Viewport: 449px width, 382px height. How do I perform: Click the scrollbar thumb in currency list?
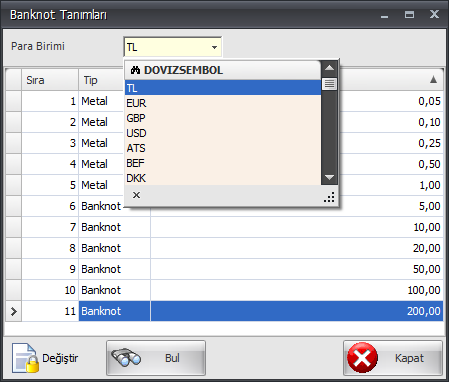pos(329,84)
